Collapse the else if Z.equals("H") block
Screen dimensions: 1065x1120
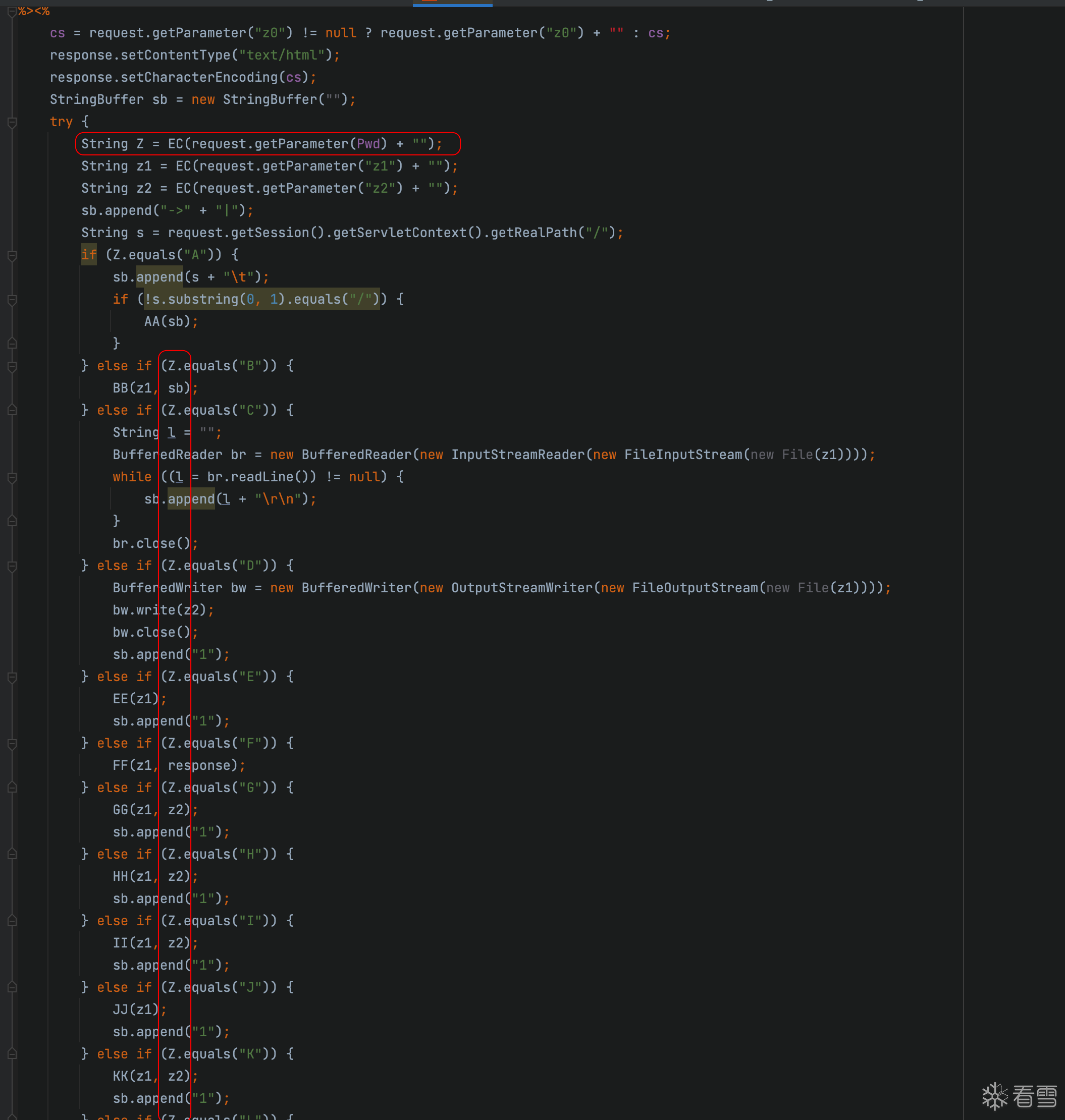pos(12,855)
